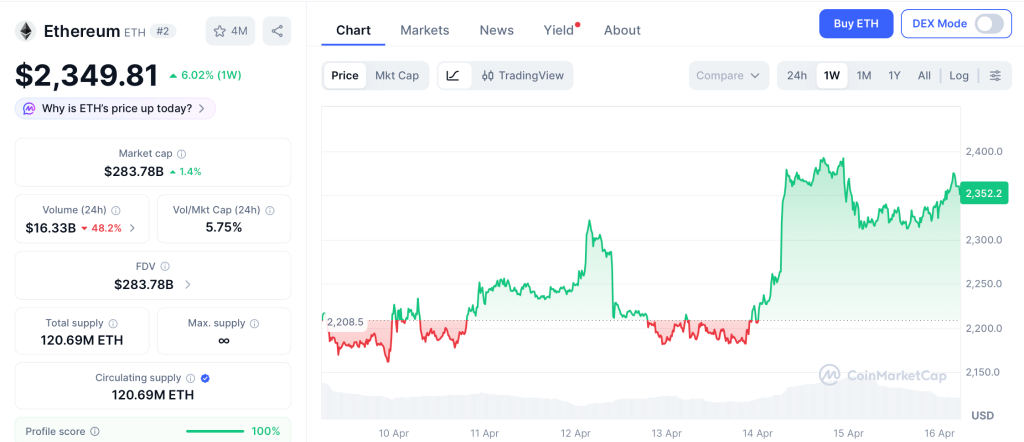
Task: Enable Log scale on the chart
Action: (958, 76)
